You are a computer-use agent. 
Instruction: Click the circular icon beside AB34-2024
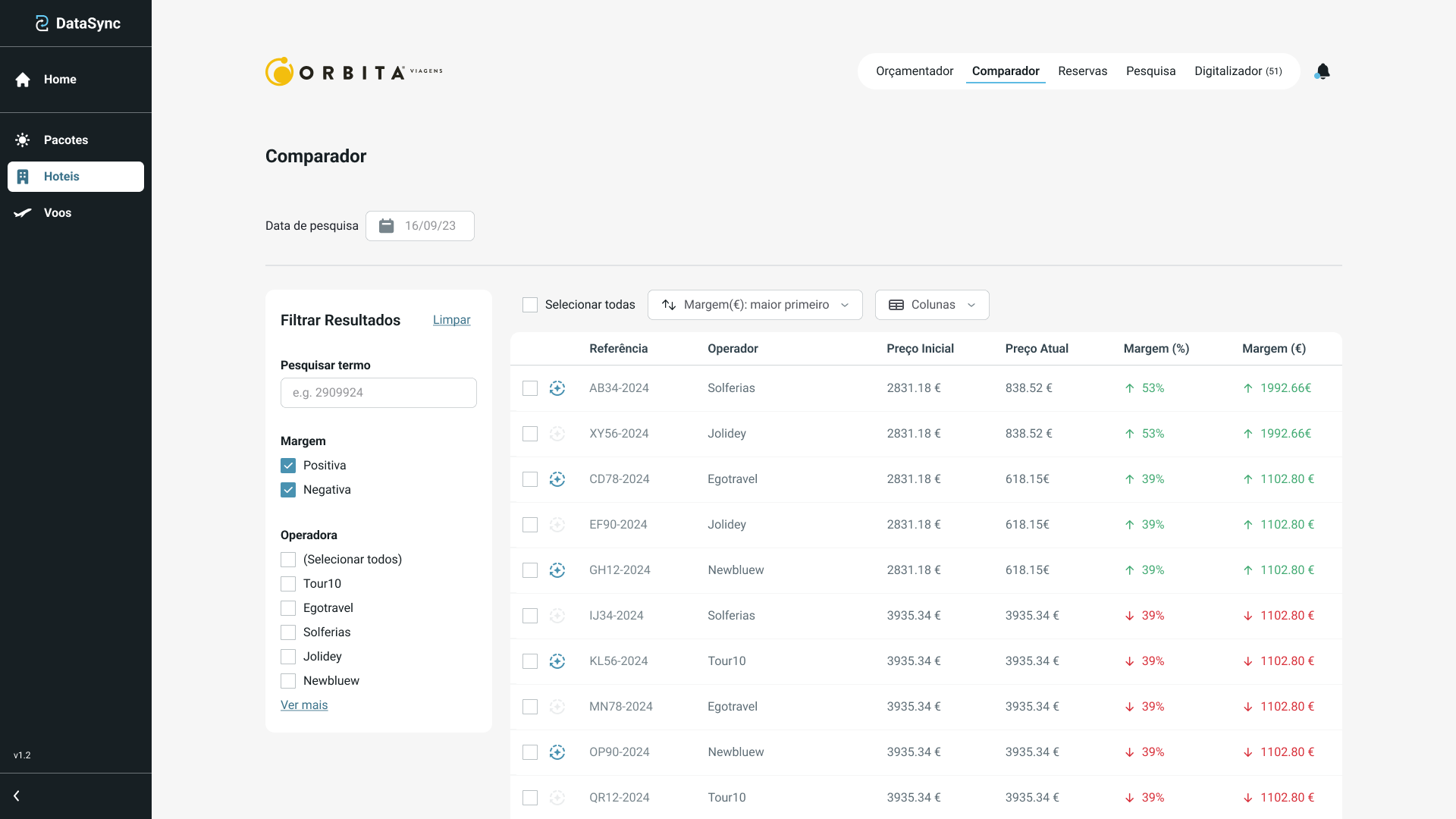click(557, 388)
